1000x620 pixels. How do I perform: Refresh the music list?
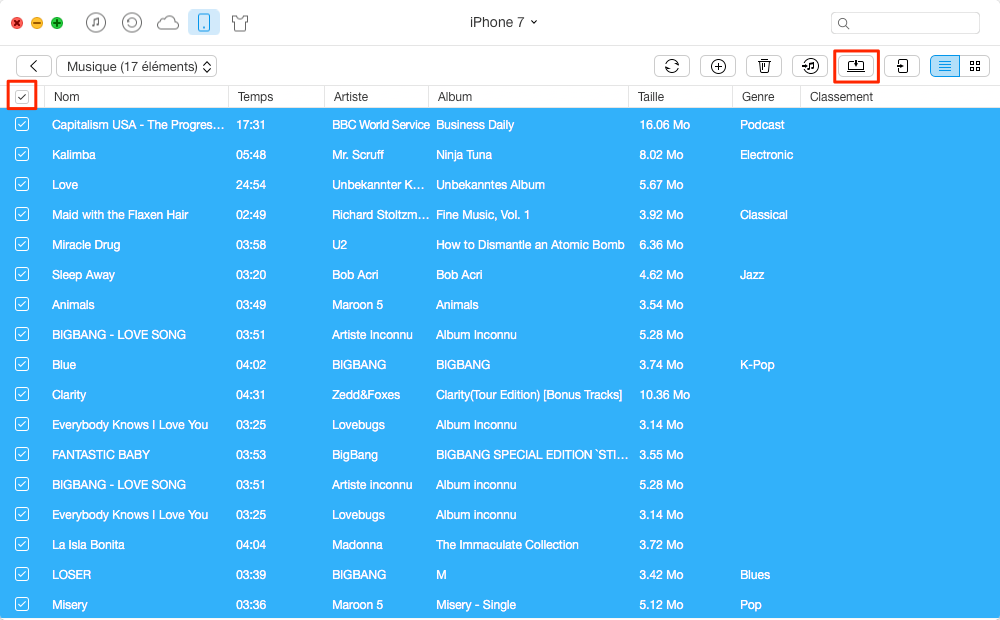(x=672, y=66)
